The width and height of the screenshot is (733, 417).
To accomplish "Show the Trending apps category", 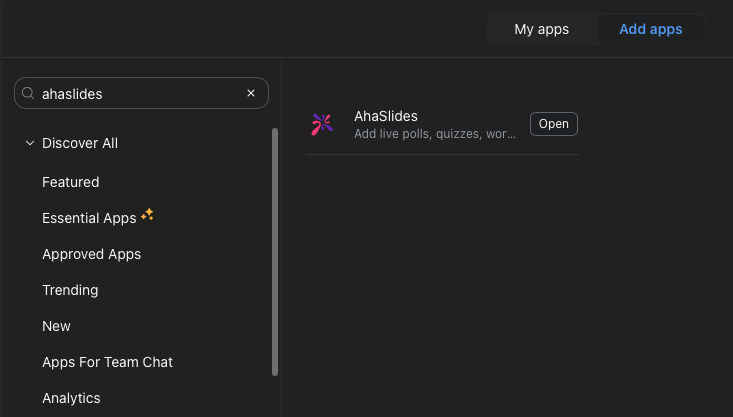I will pyautogui.click(x=70, y=290).
